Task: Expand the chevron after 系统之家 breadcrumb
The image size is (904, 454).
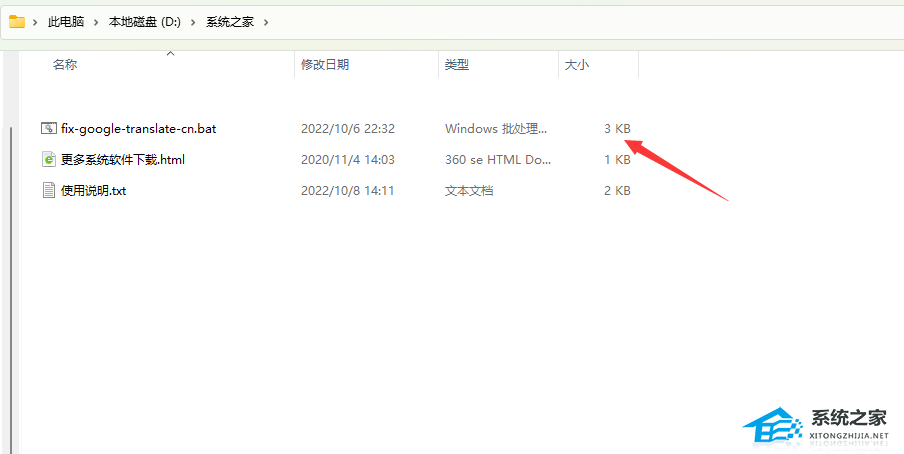Action: pyautogui.click(x=265, y=21)
